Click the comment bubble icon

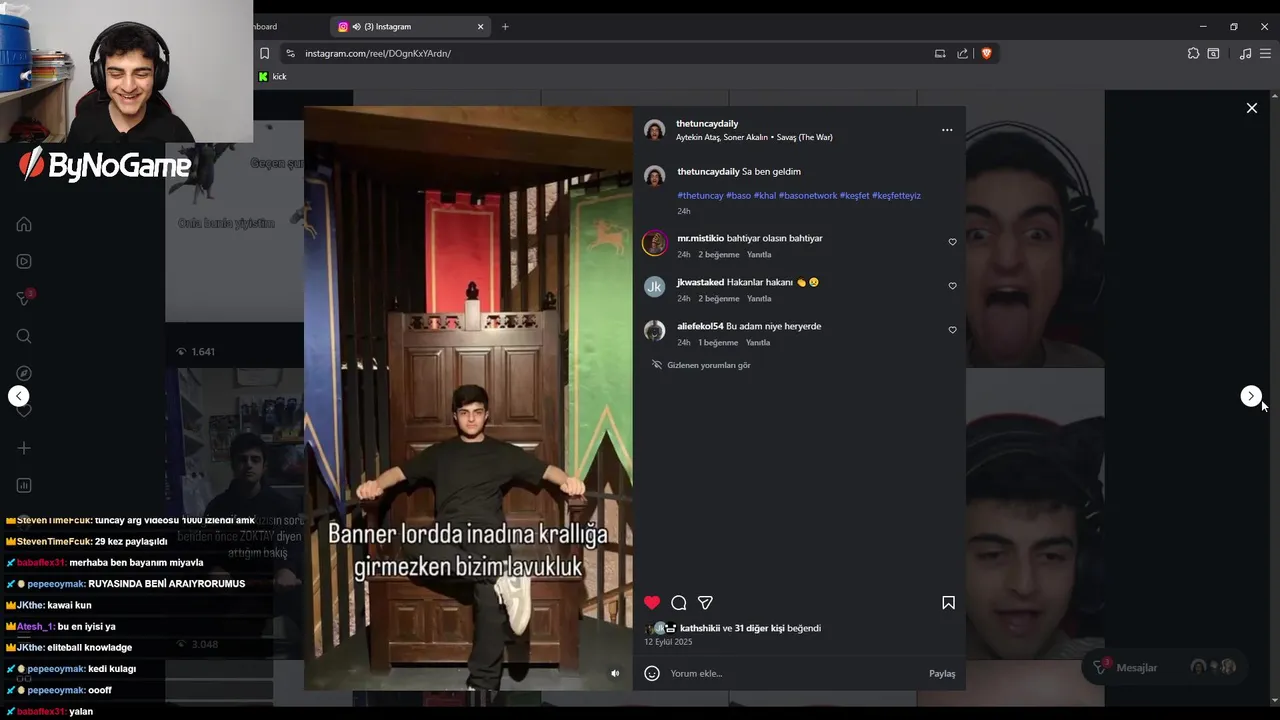click(x=679, y=602)
